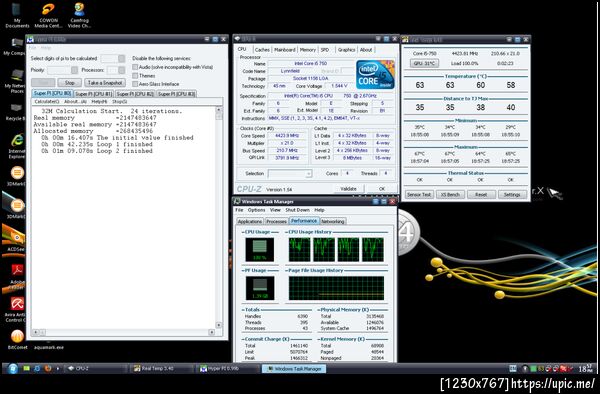
Task: Click the OK button in CPU-Z
Action: pos(382,189)
